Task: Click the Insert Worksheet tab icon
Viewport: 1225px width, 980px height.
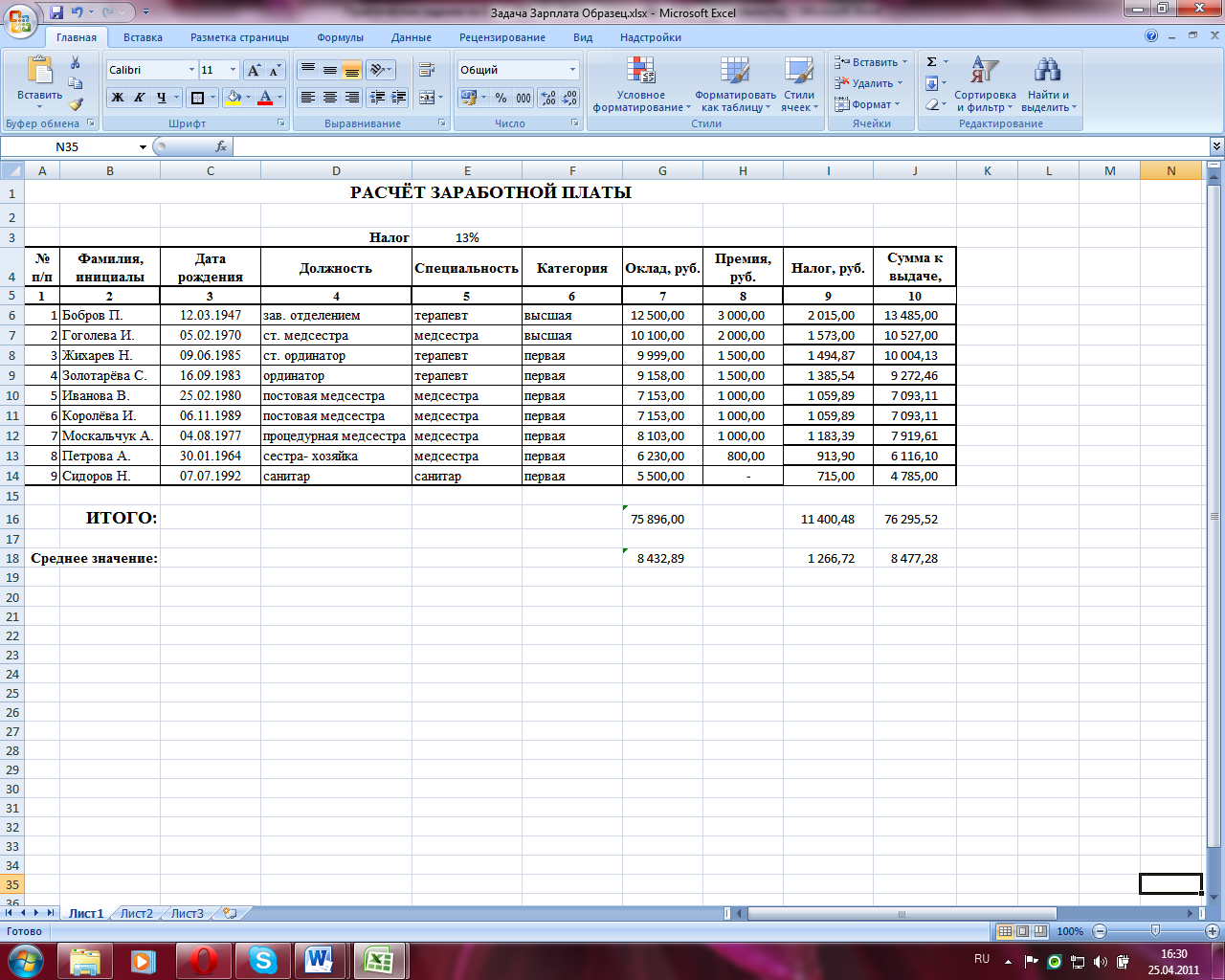Action: (230, 913)
